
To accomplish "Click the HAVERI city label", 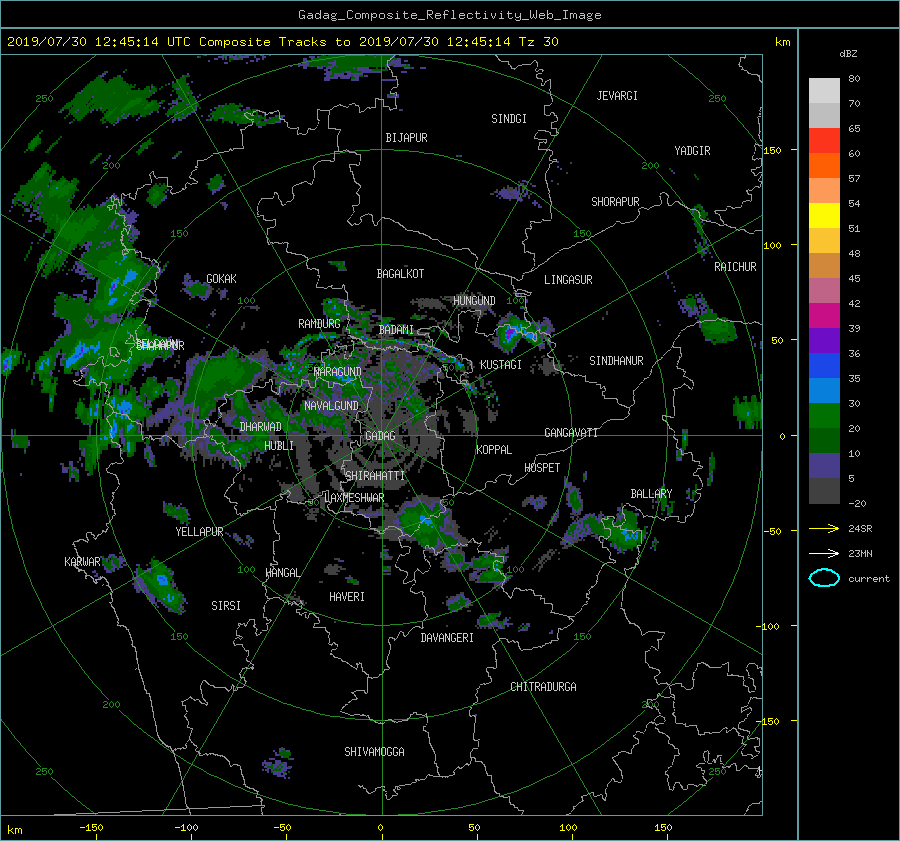I will pos(347,597).
